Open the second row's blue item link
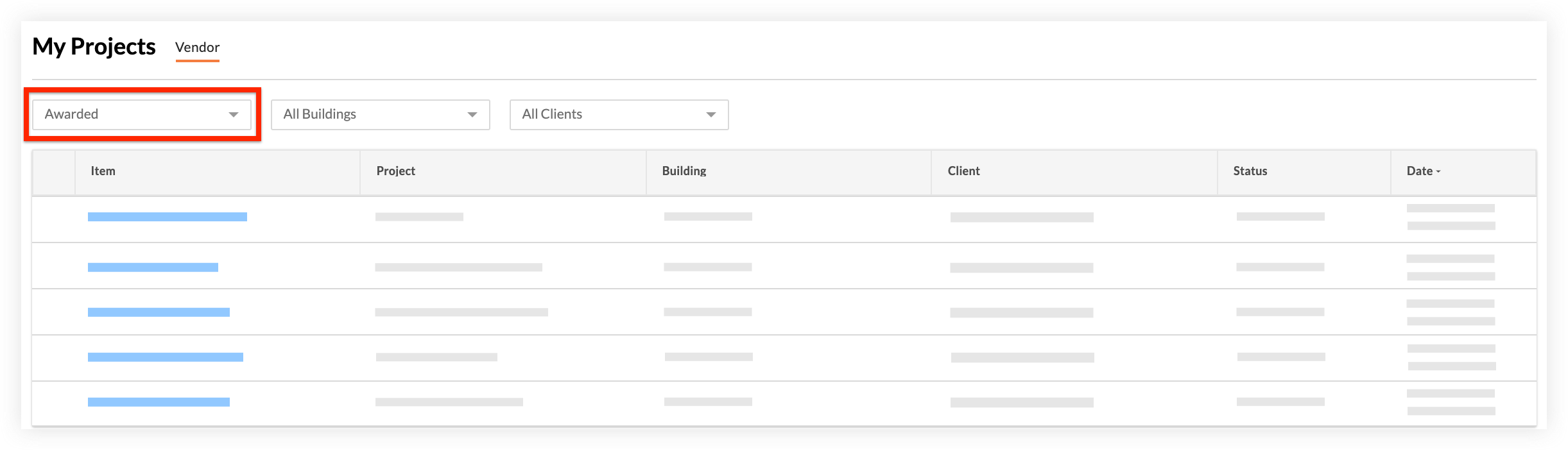This screenshot has height=451, width=1568. click(153, 268)
